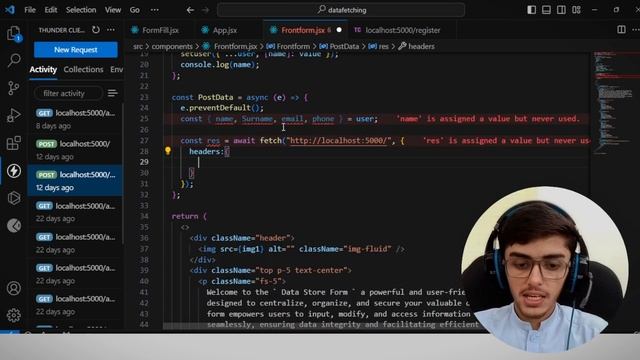Select the Activity tab in Thunder Client

click(43, 69)
